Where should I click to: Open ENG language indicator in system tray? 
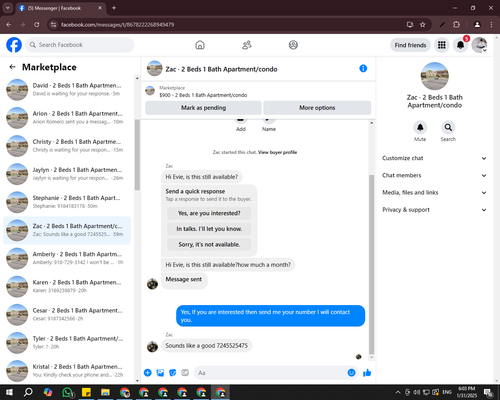[x=447, y=392]
